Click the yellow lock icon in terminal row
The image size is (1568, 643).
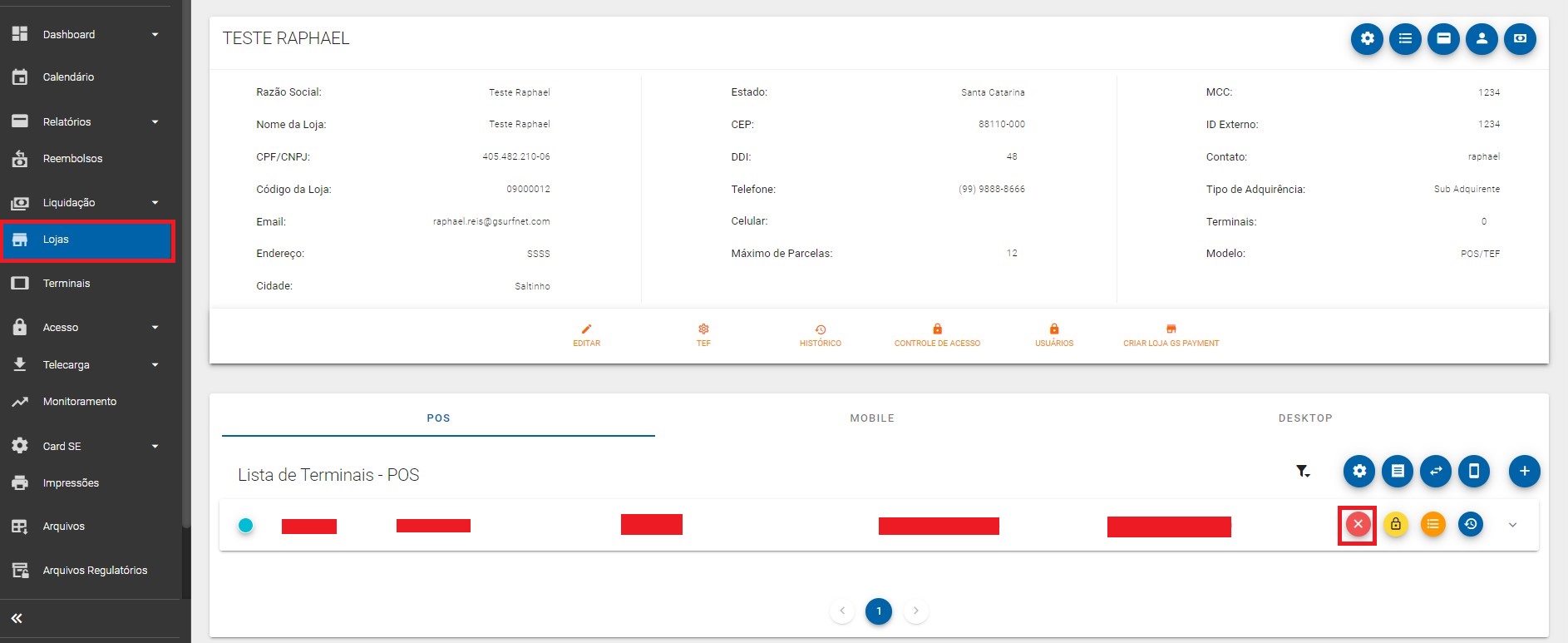click(1396, 524)
